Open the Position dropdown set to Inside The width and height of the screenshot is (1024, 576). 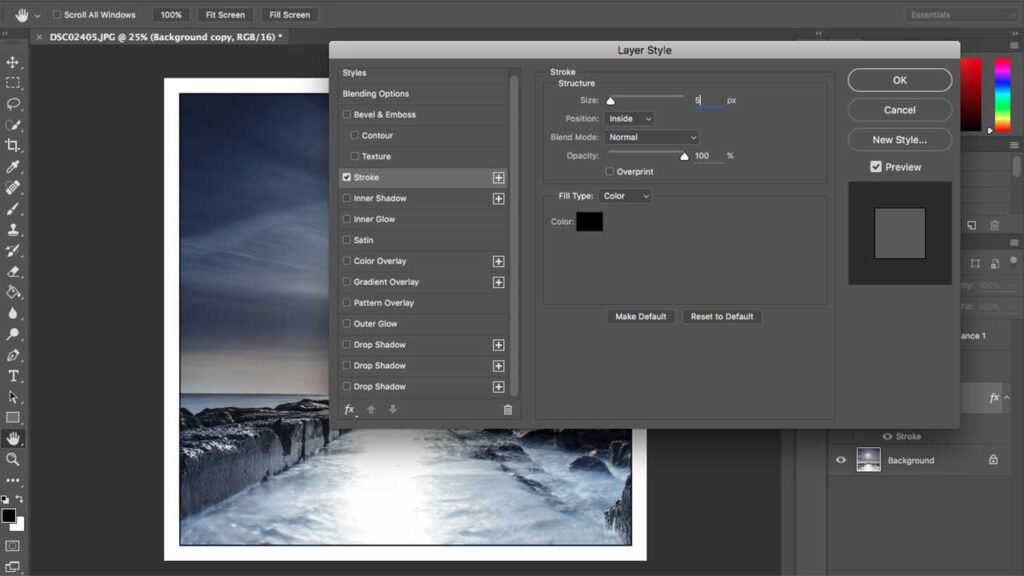[630, 119]
